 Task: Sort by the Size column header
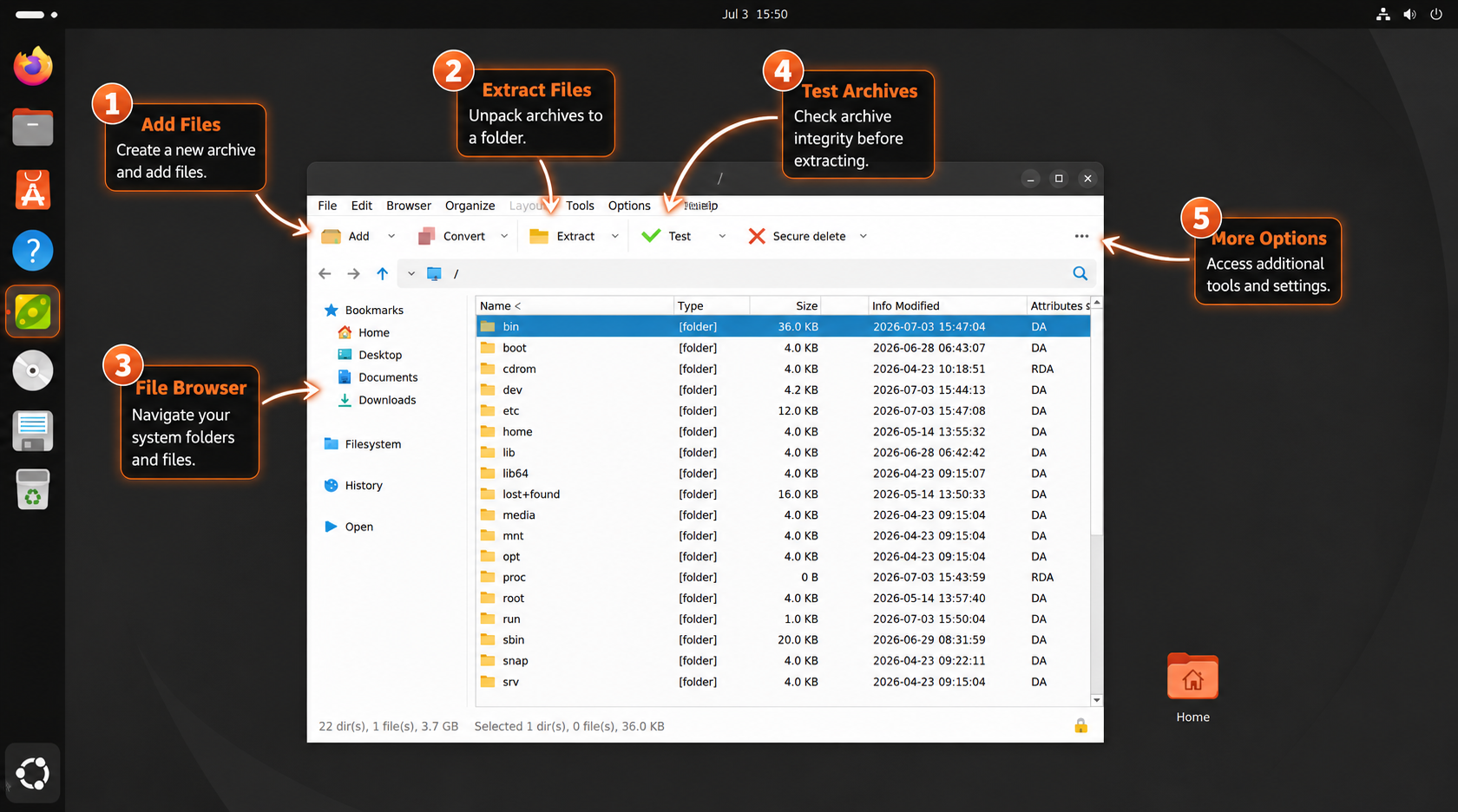pos(785,305)
